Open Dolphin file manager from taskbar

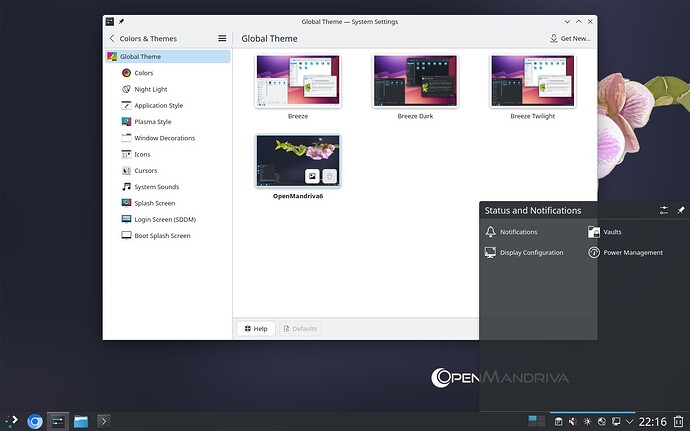point(81,421)
